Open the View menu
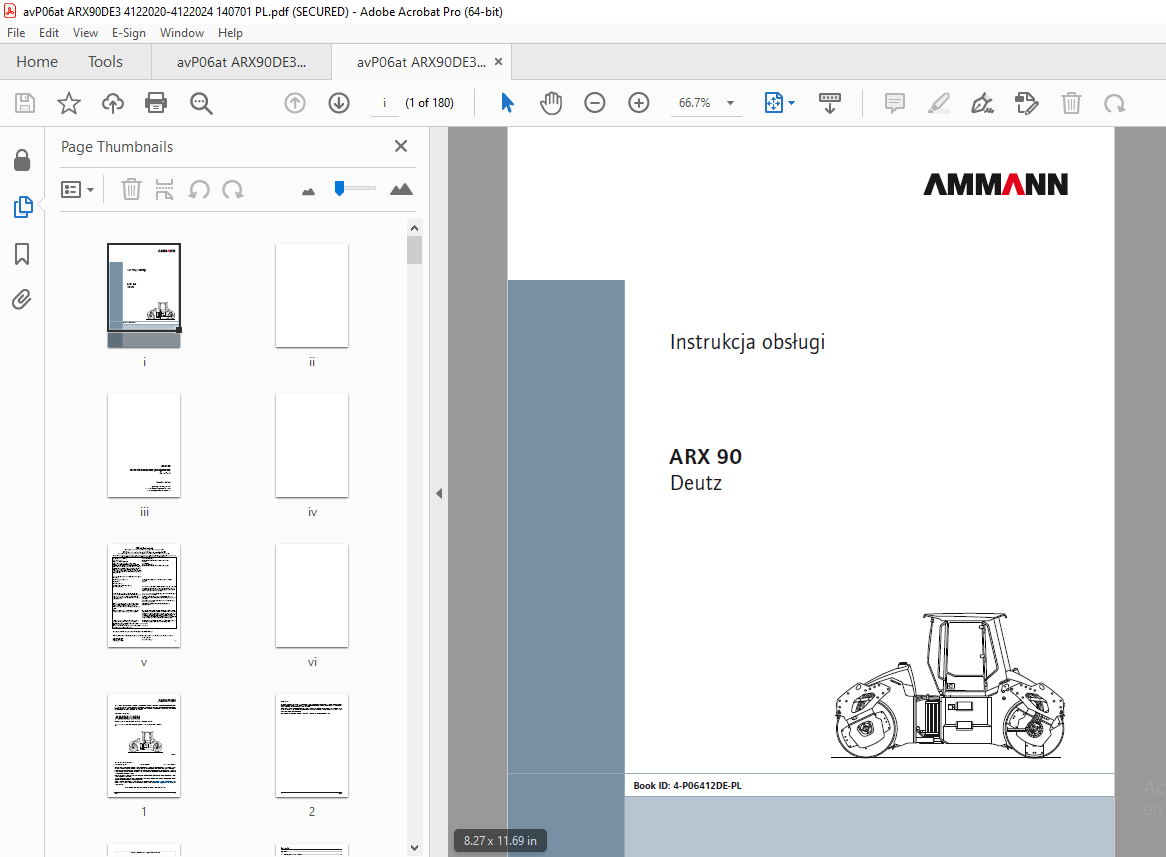Viewport: 1166px width, 857px height. coord(86,33)
